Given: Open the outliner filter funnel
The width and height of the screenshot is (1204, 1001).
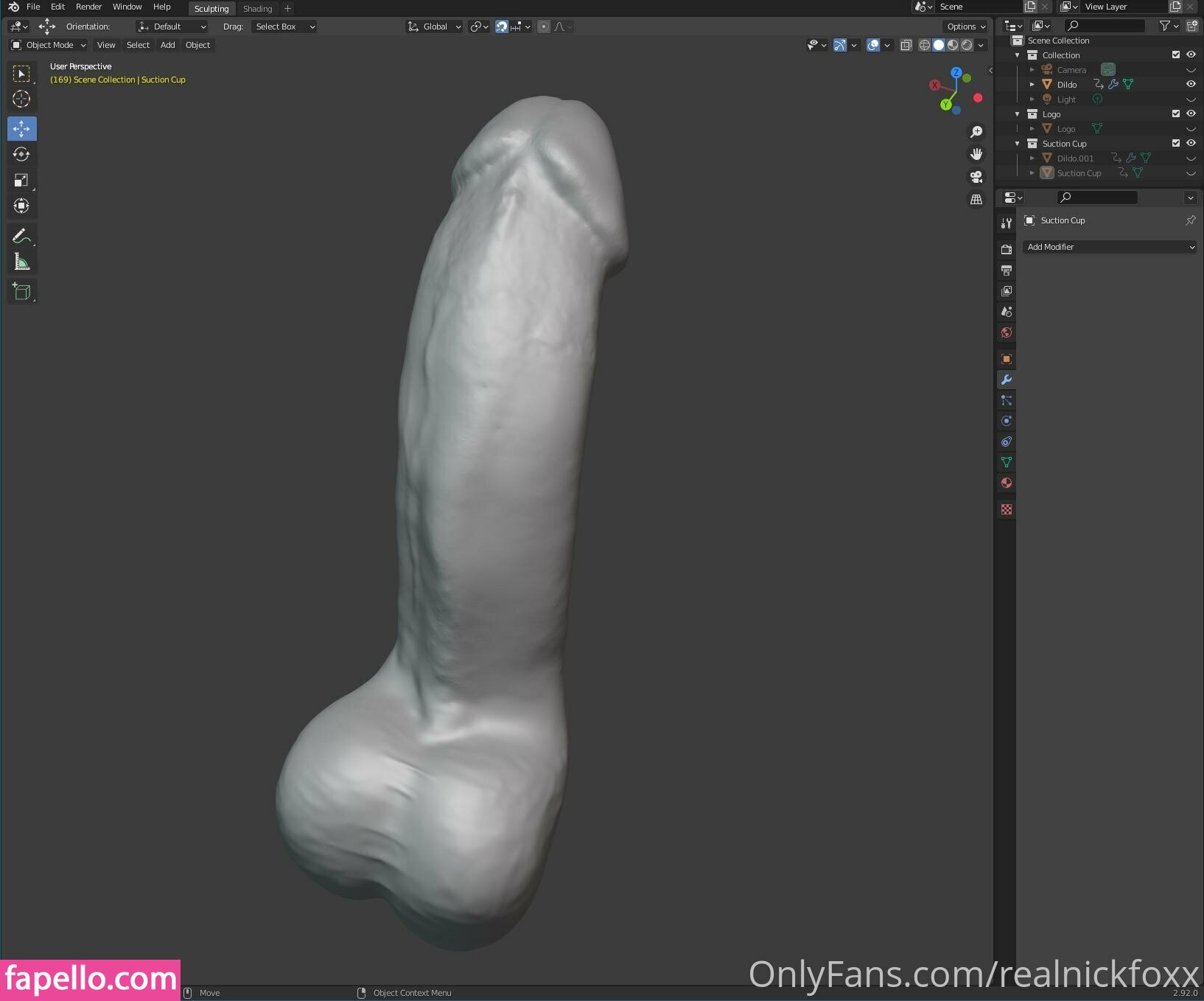Looking at the screenshot, I should (x=1165, y=26).
